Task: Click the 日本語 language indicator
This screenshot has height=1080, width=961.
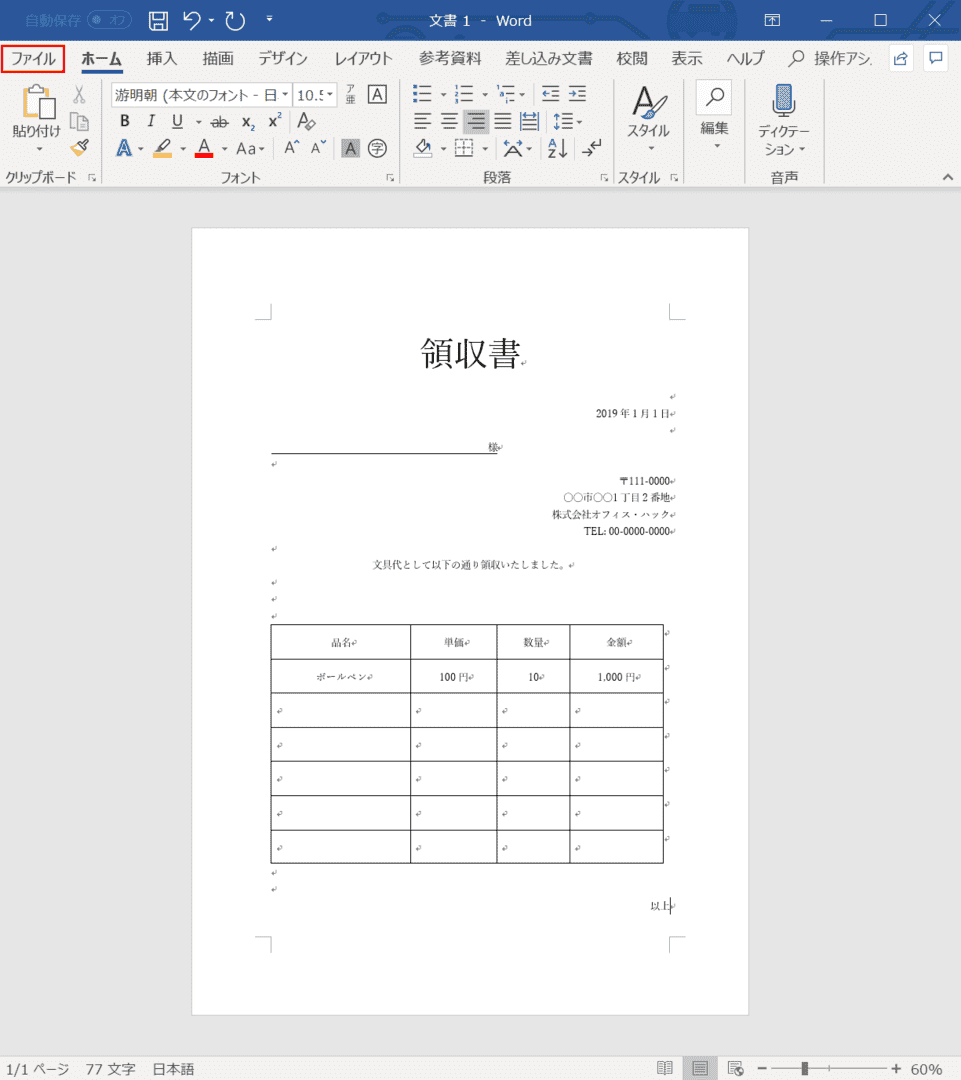Action: [x=173, y=1069]
